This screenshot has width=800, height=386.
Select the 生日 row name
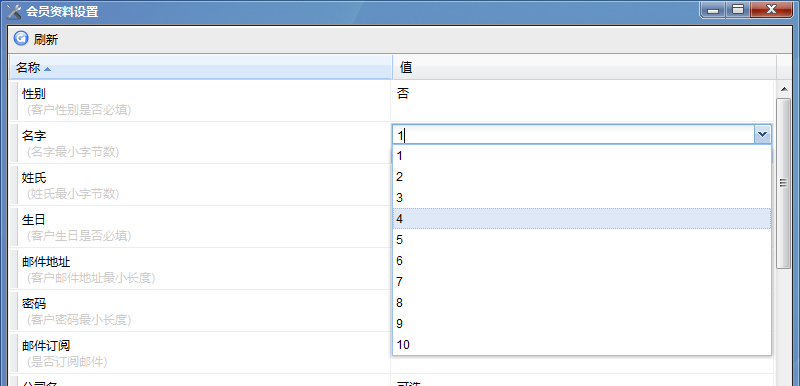(34, 220)
